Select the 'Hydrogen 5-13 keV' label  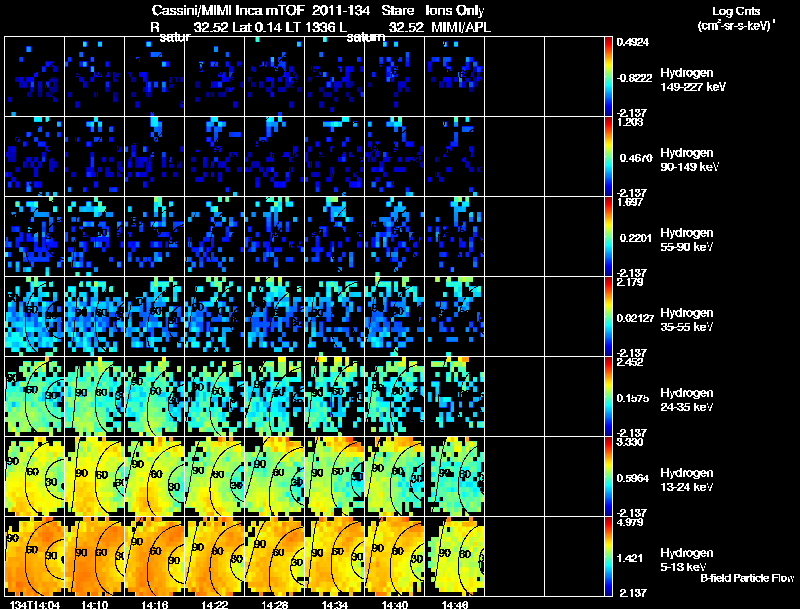coord(687,560)
